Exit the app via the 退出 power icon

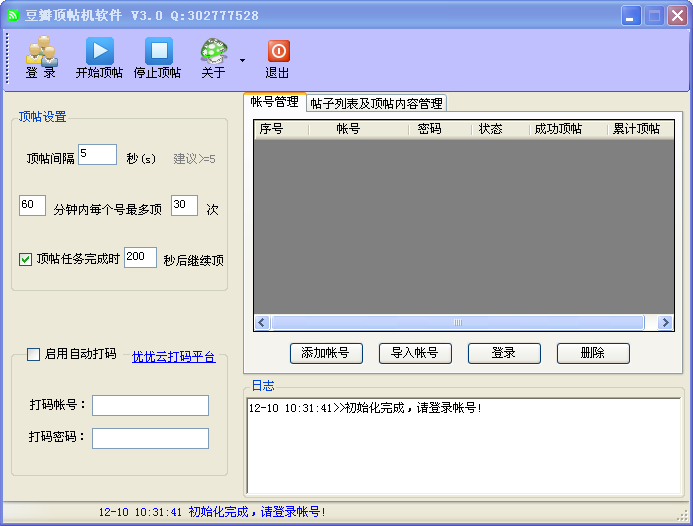click(278, 51)
